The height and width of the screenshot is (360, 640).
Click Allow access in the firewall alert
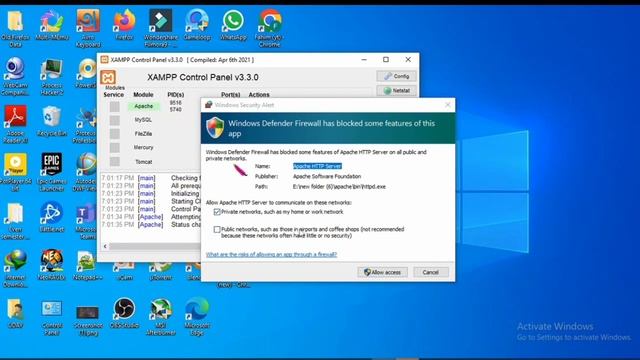pyautogui.click(x=382, y=272)
